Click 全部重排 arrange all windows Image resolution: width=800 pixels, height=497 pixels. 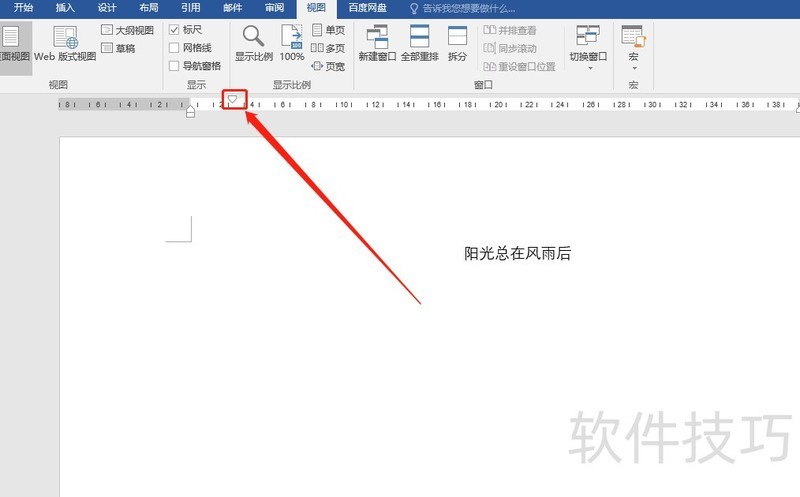click(419, 44)
